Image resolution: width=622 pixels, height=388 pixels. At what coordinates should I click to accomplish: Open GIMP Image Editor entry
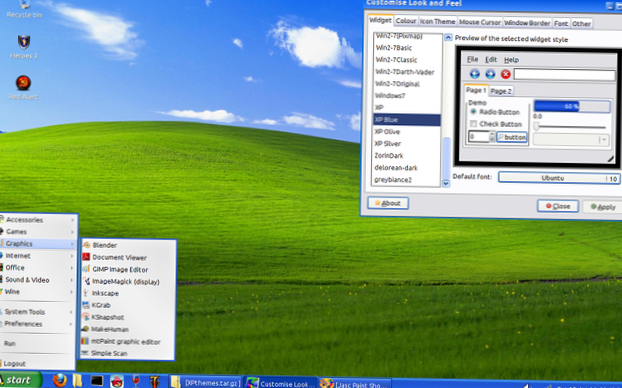coord(128,269)
